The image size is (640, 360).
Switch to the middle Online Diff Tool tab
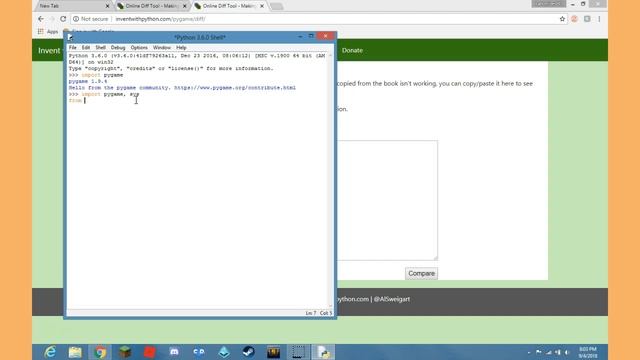pos(151,6)
